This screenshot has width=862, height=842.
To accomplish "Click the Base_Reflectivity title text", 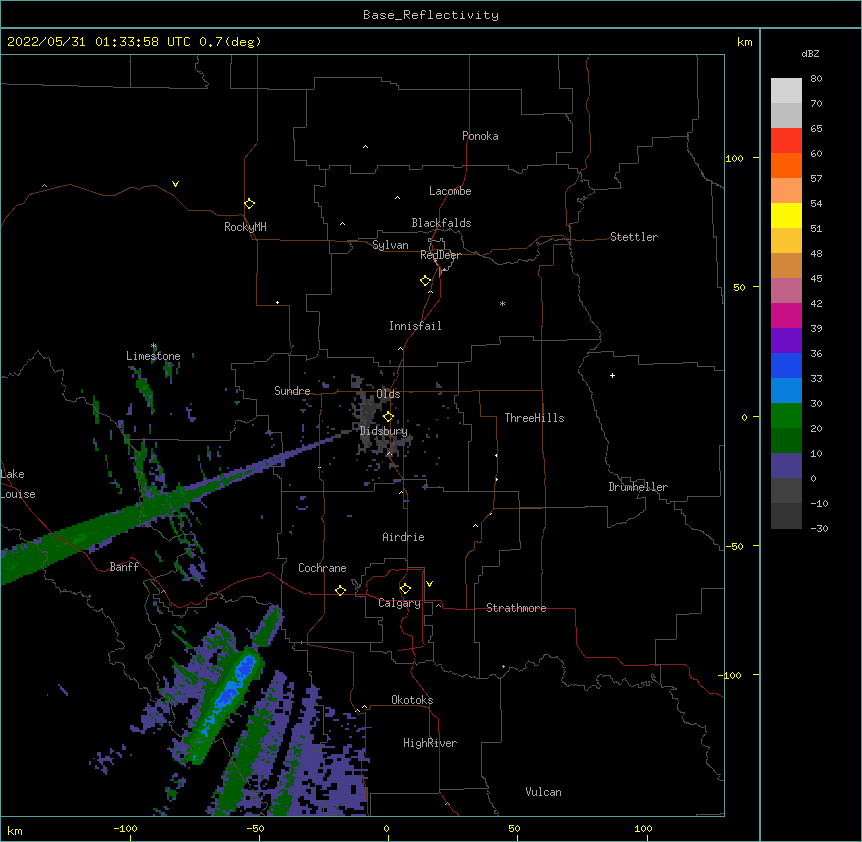I will 431,15.
